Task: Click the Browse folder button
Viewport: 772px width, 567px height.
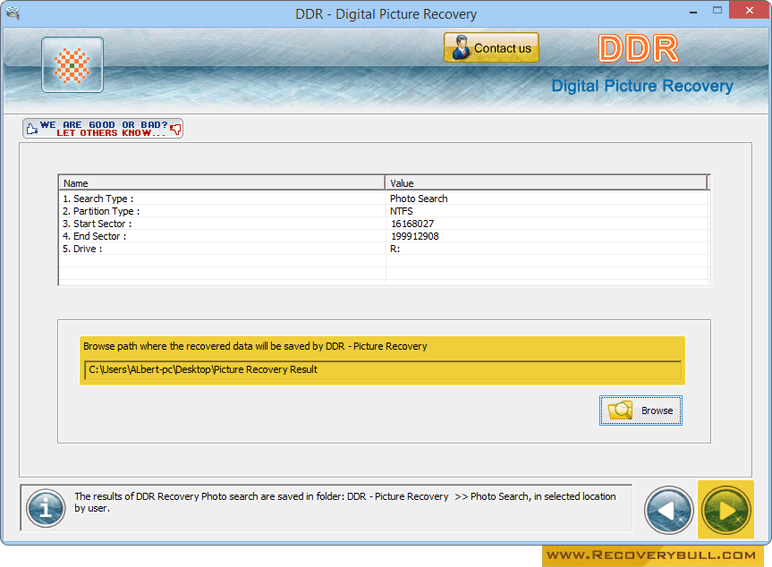Action: click(x=641, y=410)
